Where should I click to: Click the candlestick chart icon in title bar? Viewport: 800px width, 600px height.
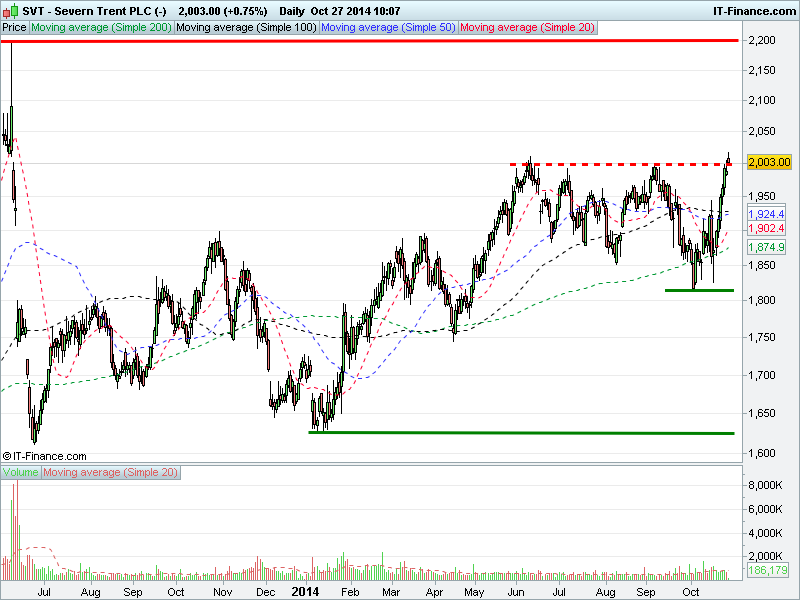(x=9, y=10)
